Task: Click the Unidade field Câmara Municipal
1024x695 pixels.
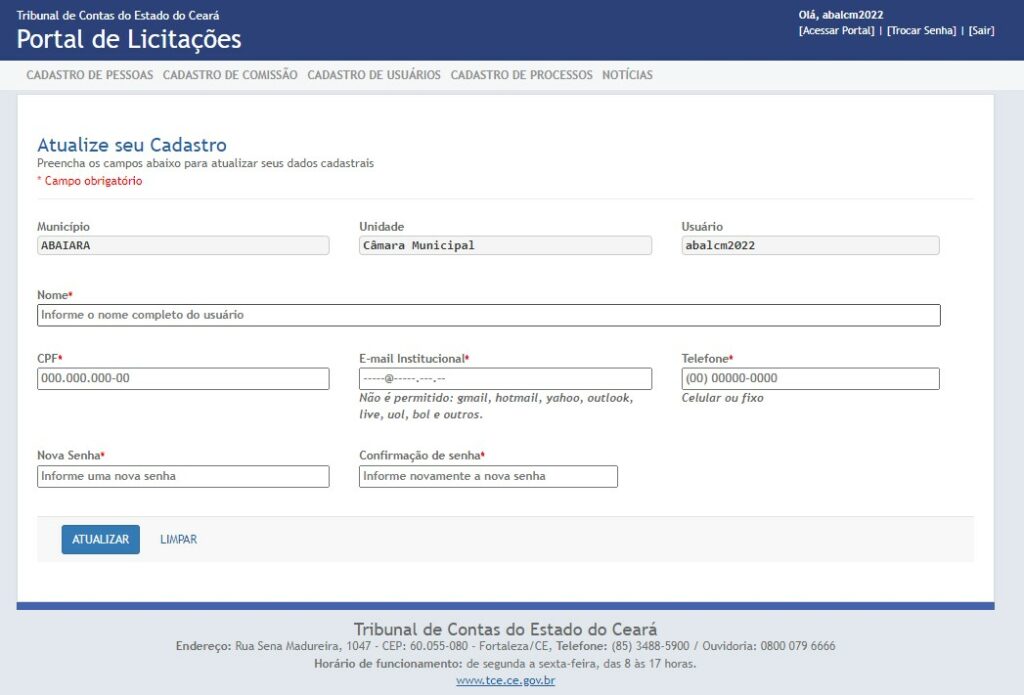Action: 505,246
